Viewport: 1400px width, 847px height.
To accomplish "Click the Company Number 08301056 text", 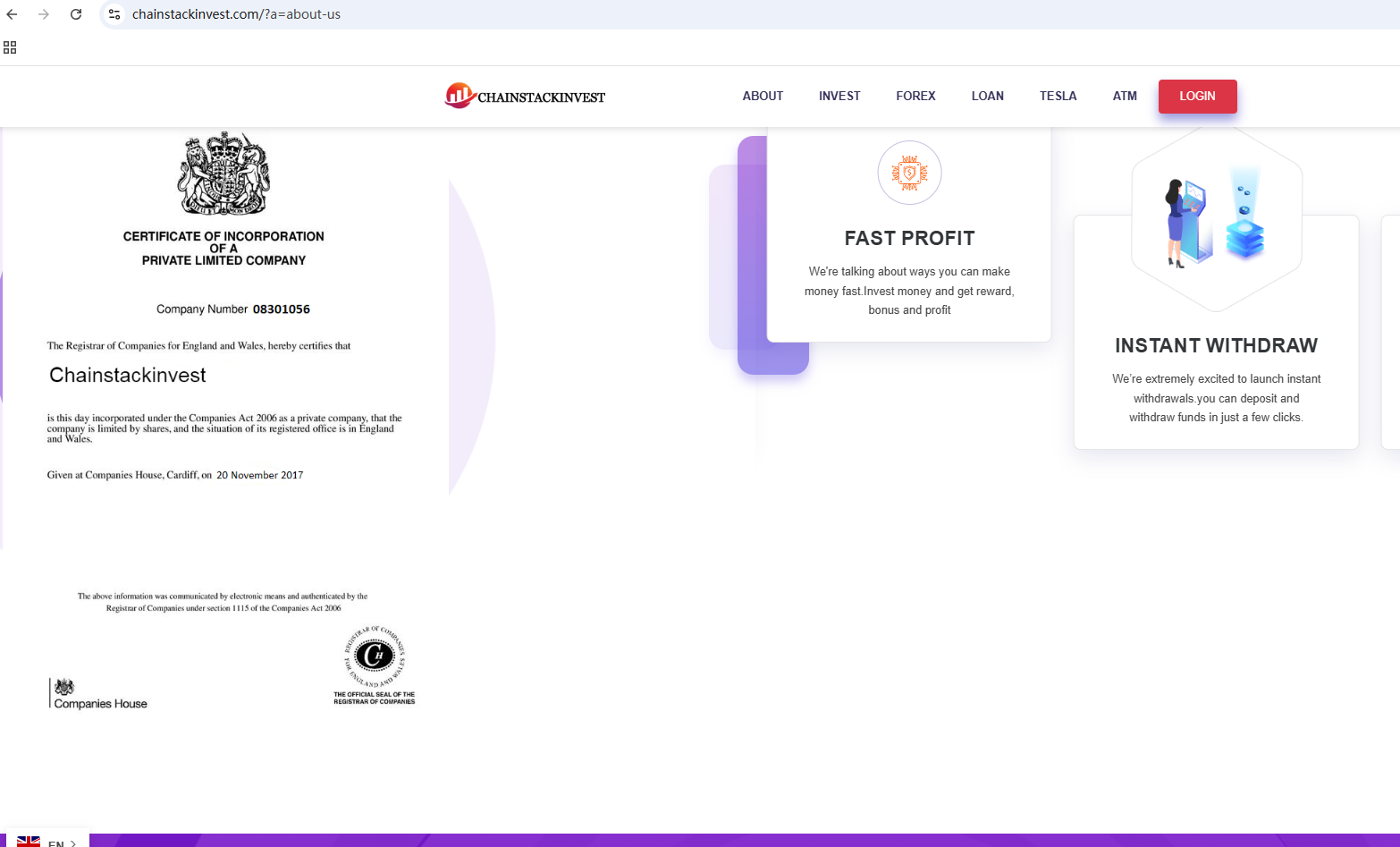I will coord(233,309).
